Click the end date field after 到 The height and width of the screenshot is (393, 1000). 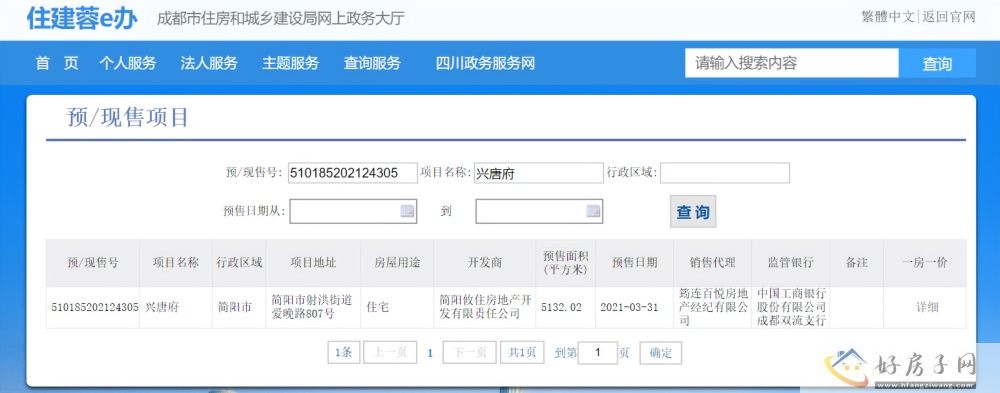(539, 211)
